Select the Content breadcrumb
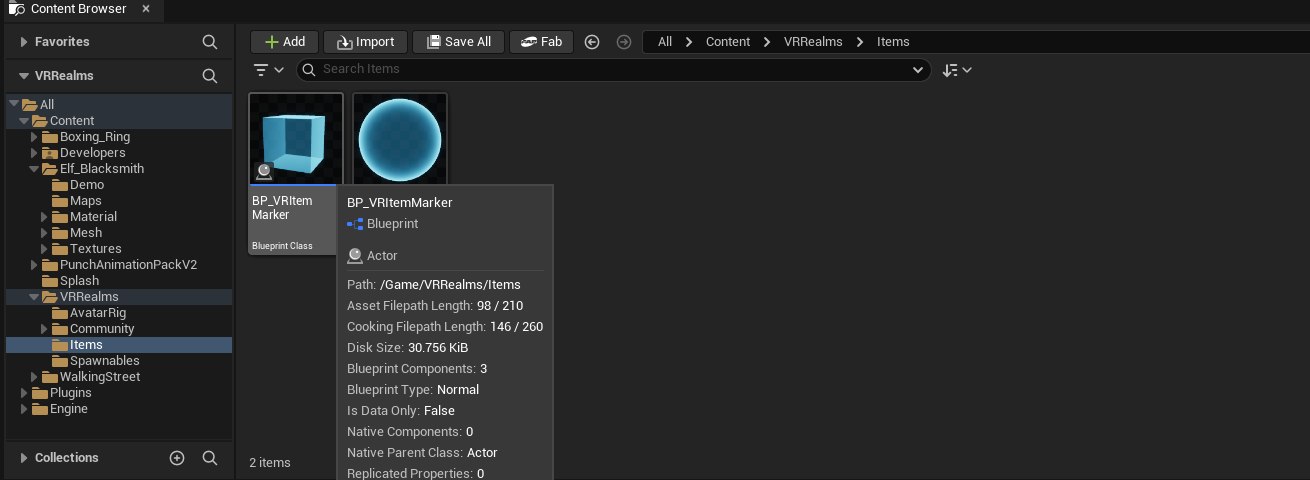This screenshot has width=1310, height=480. pos(728,42)
